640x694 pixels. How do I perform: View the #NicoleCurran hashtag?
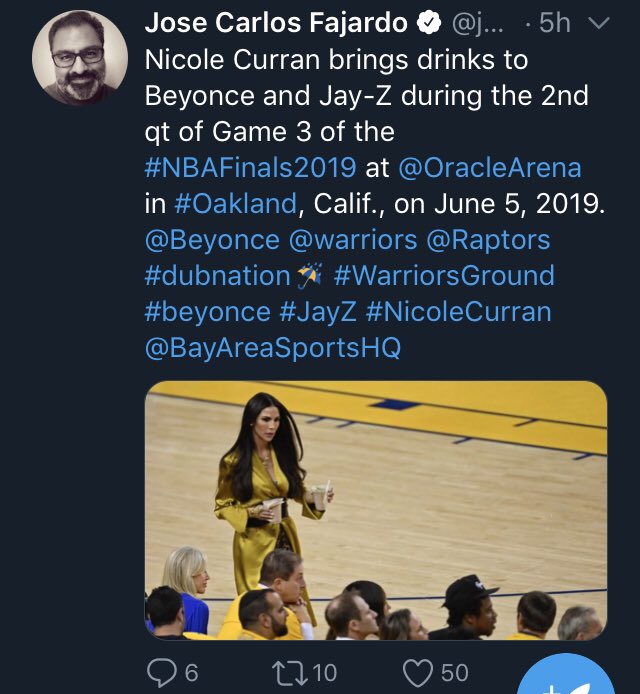[458, 312]
